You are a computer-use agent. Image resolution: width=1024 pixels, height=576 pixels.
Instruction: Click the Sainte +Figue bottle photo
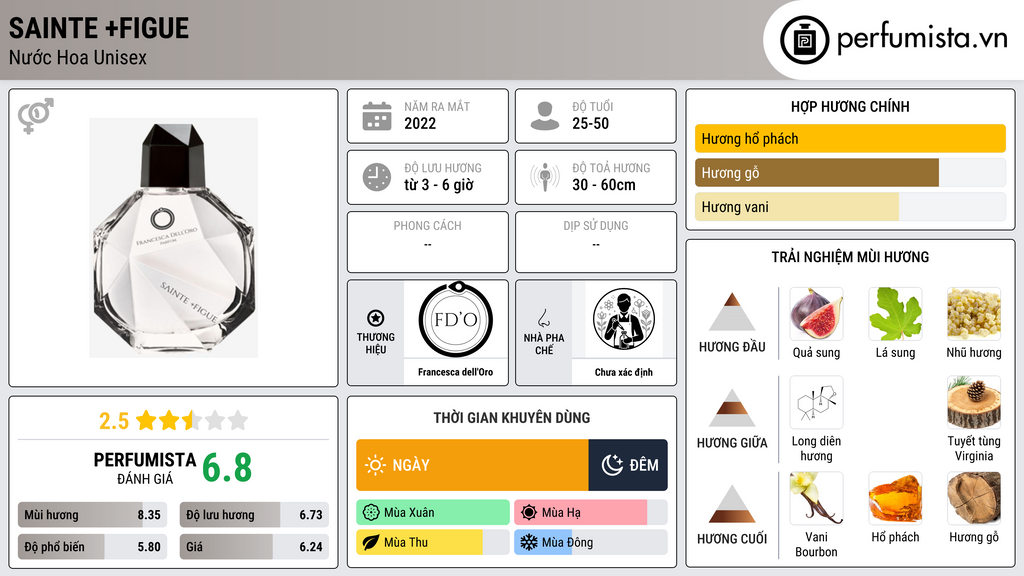(173, 238)
